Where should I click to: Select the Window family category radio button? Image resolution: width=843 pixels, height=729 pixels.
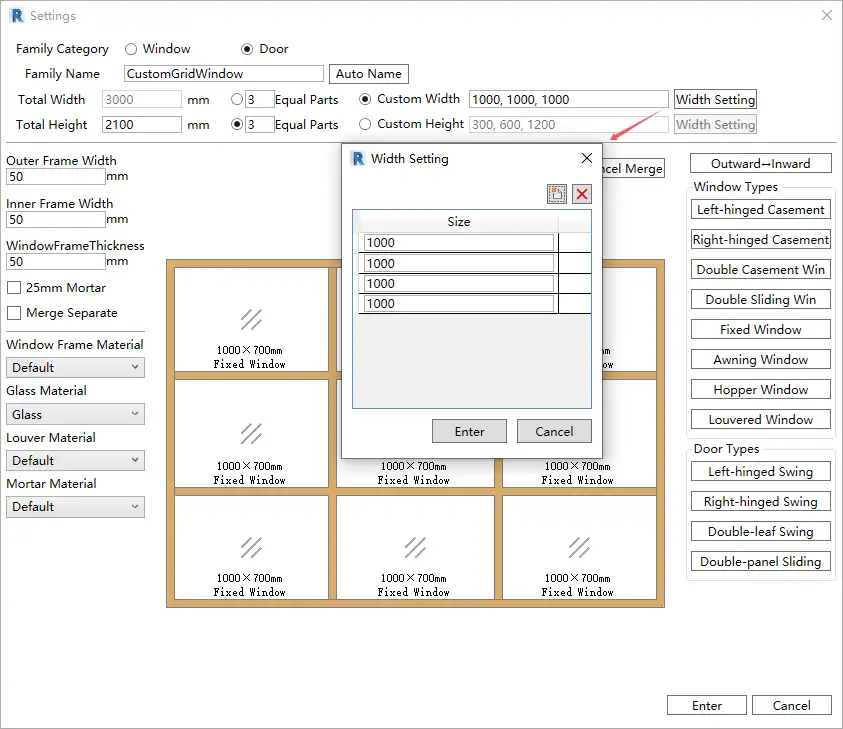(132, 49)
